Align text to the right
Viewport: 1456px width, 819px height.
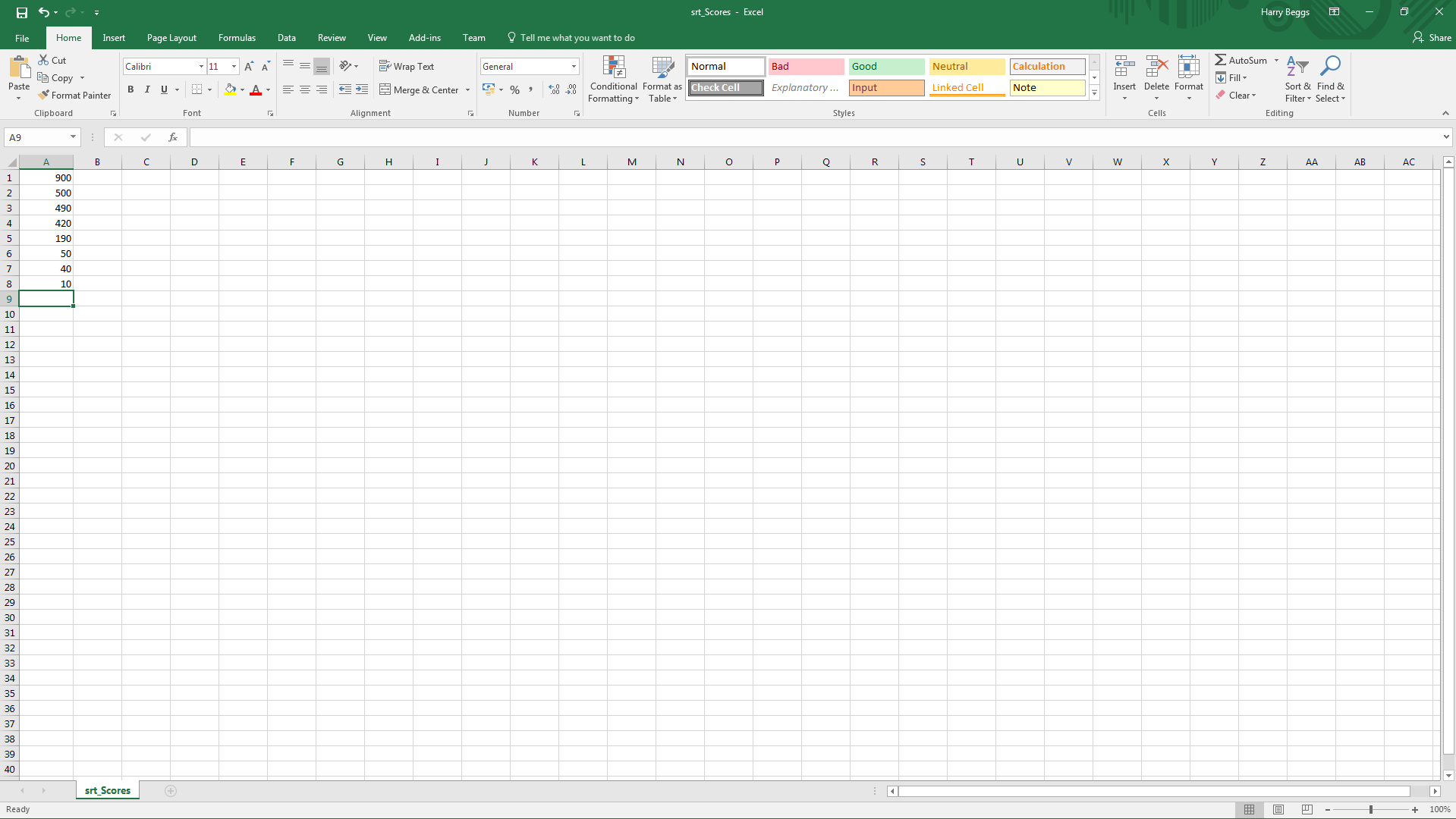point(322,89)
